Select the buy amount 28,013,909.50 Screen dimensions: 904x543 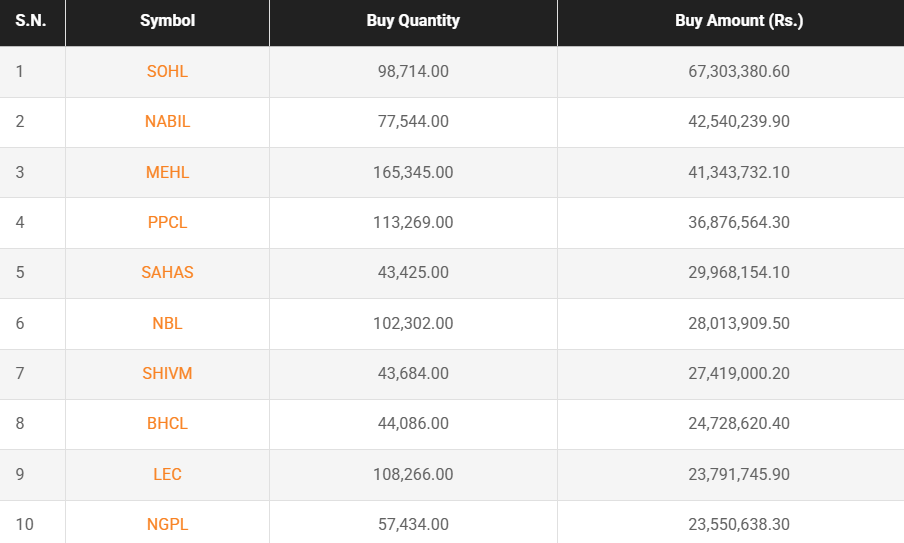[x=739, y=323]
